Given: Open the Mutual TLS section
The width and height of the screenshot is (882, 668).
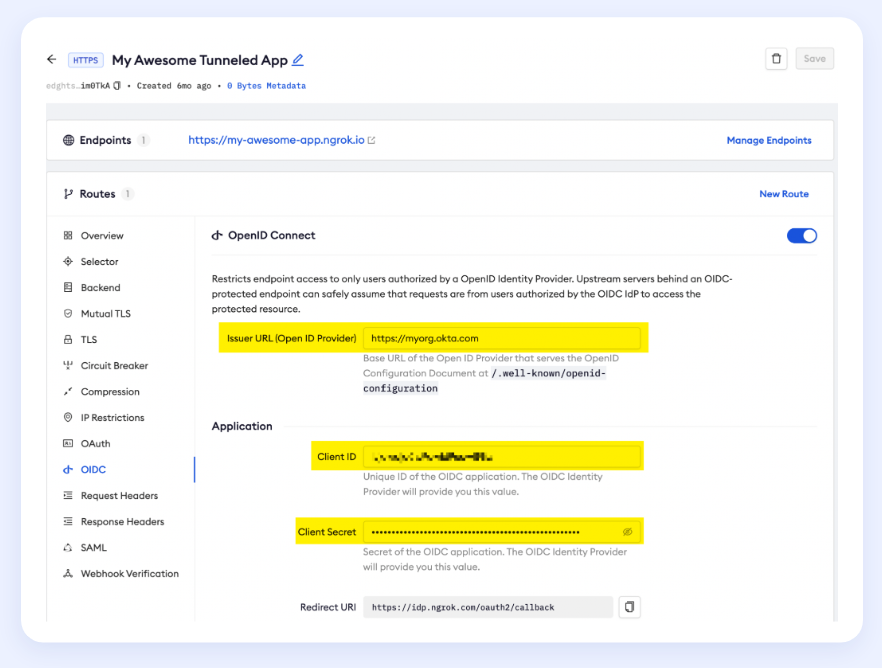Looking at the screenshot, I should click(106, 314).
